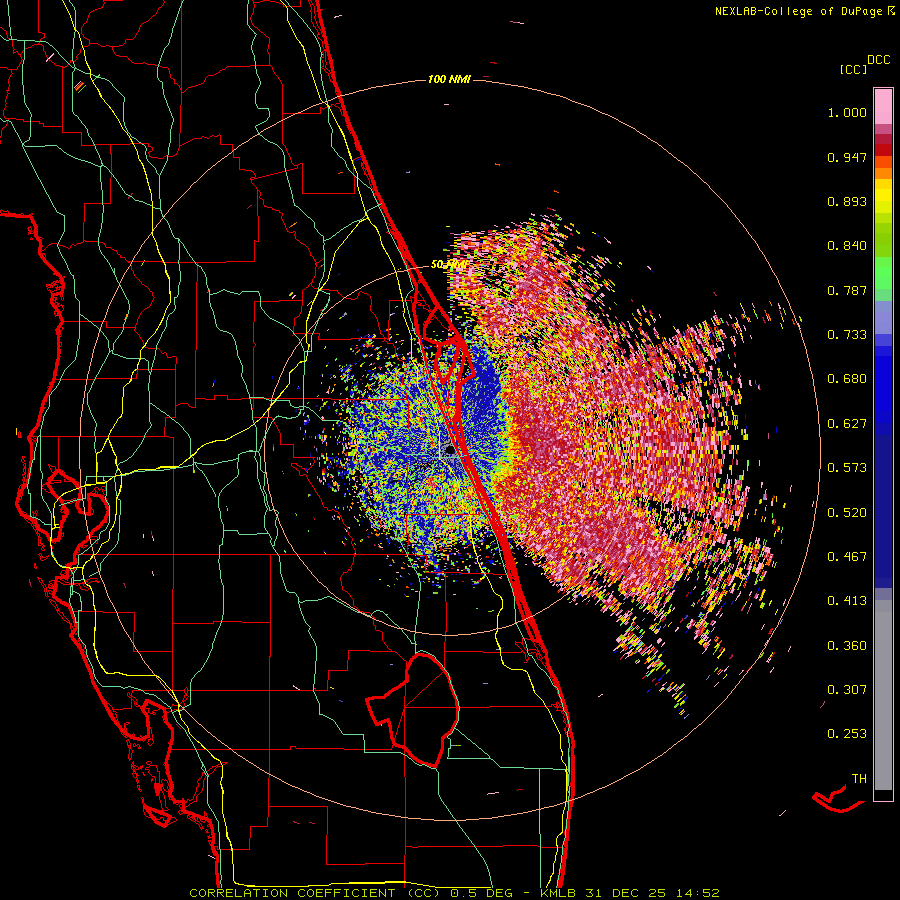Pick the lavender color bar segment
The width and height of the screenshot is (900, 900).
[x=883, y=317]
